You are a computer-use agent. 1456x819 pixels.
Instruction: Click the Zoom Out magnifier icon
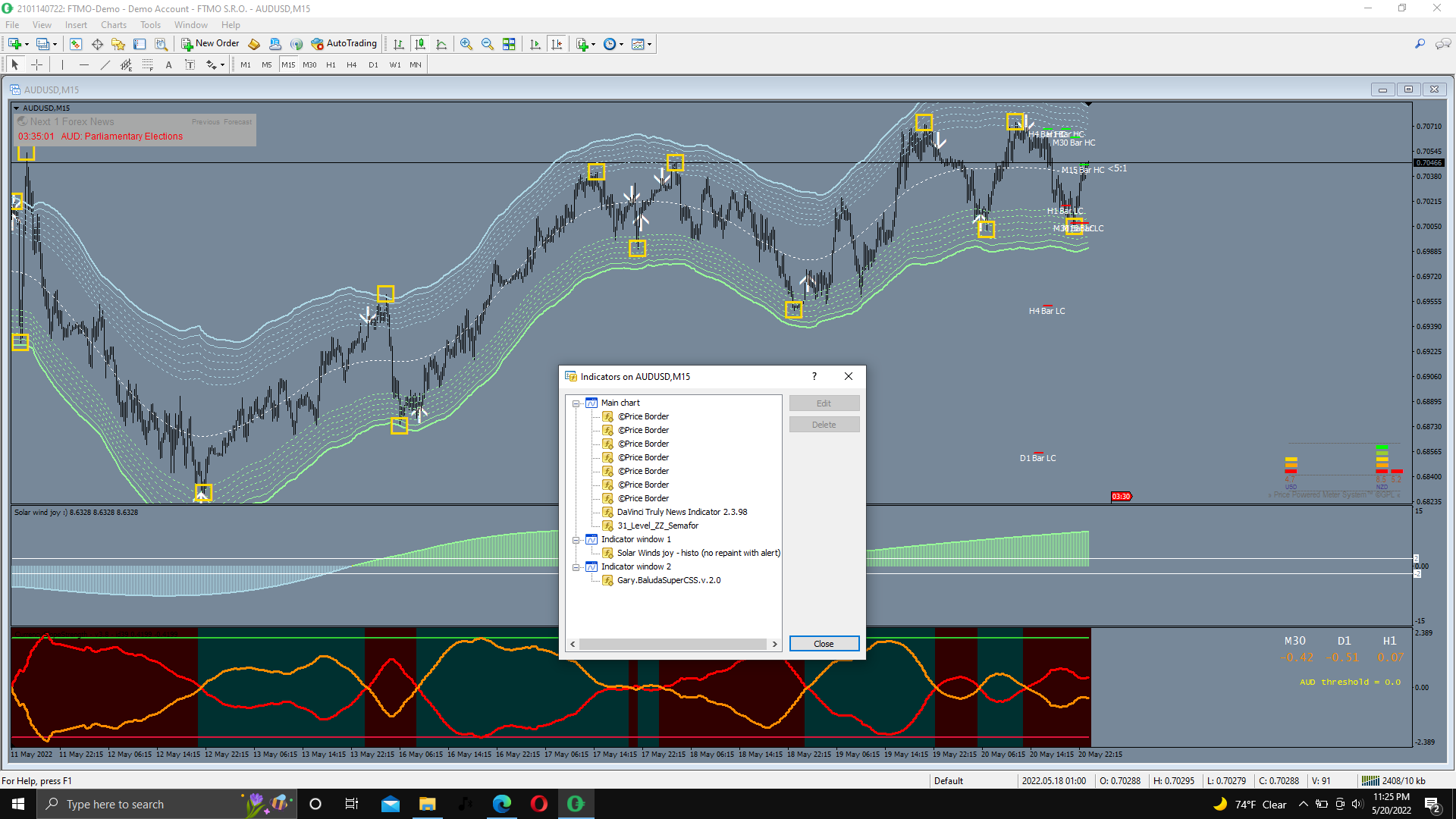tap(488, 44)
